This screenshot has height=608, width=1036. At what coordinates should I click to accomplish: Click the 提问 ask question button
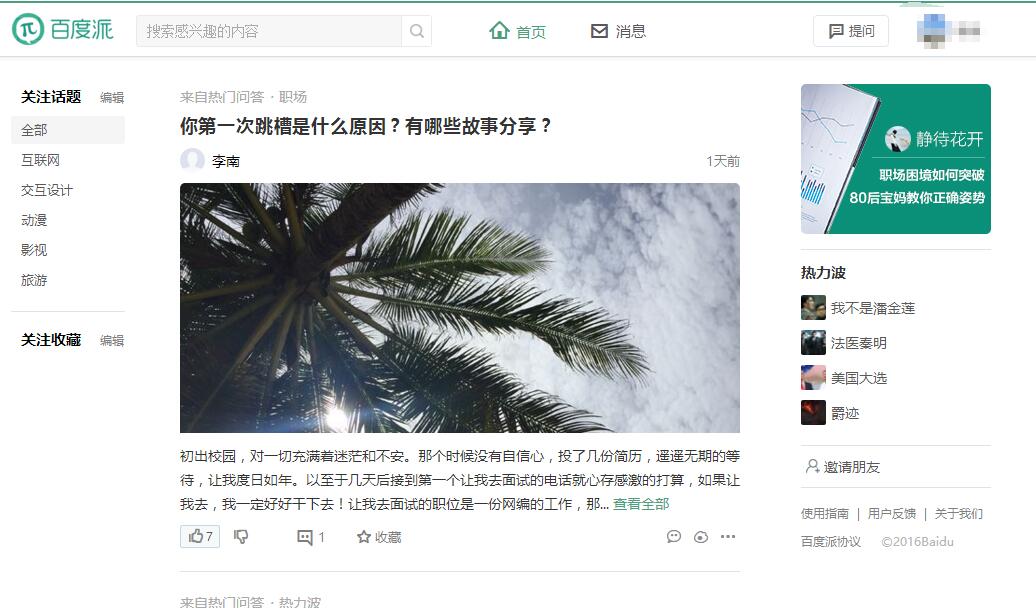tap(851, 31)
